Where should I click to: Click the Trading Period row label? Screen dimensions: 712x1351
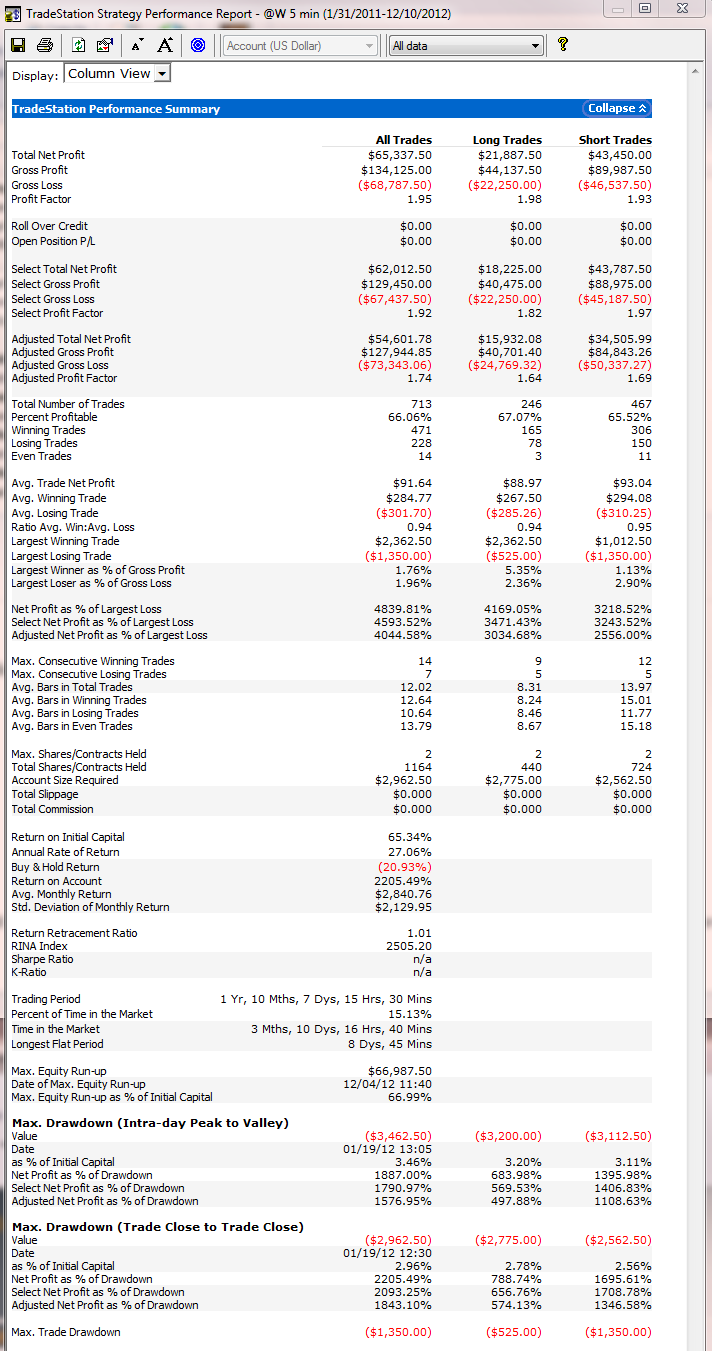point(46,999)
